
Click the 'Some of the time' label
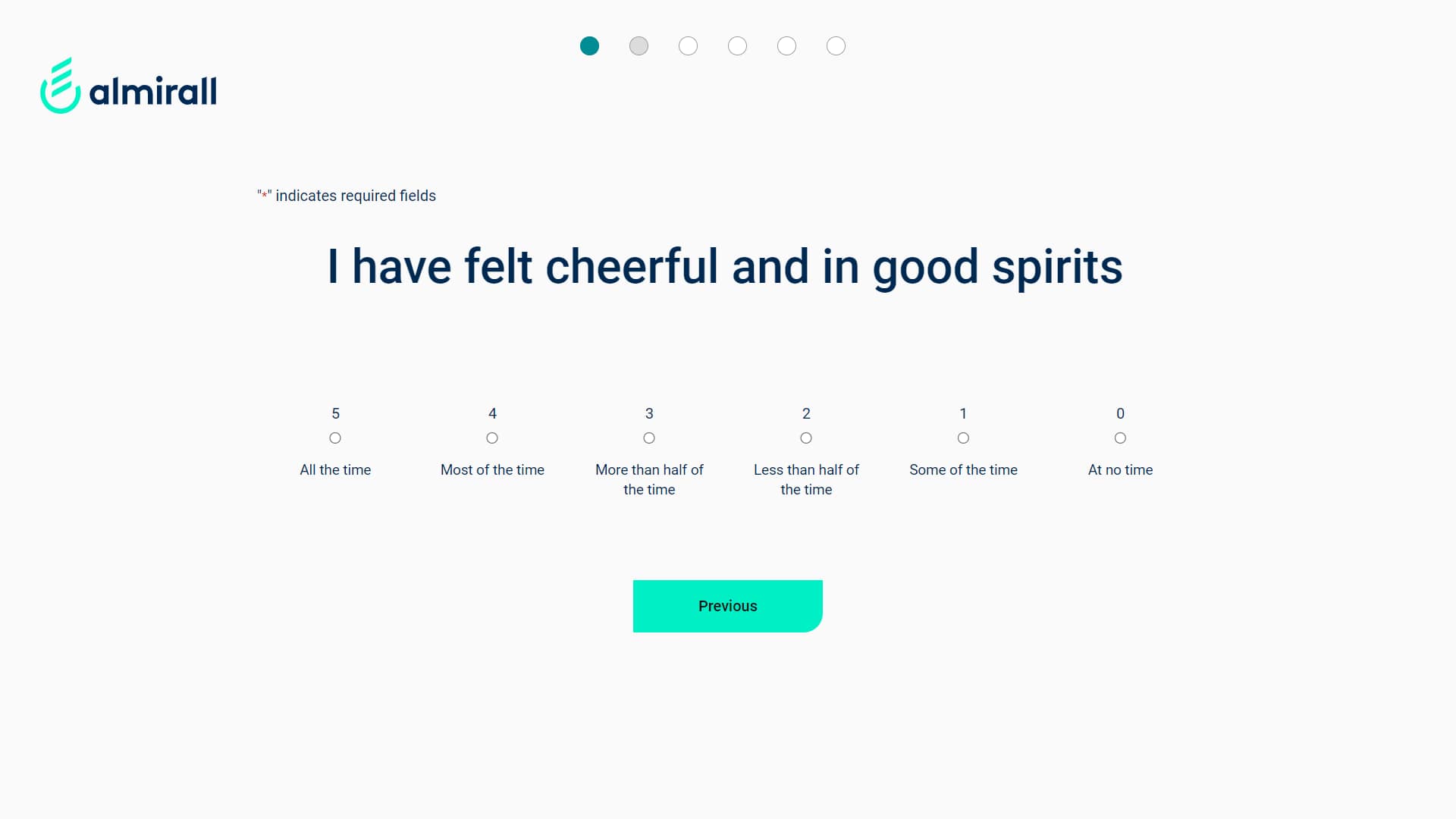pos(963,470)
